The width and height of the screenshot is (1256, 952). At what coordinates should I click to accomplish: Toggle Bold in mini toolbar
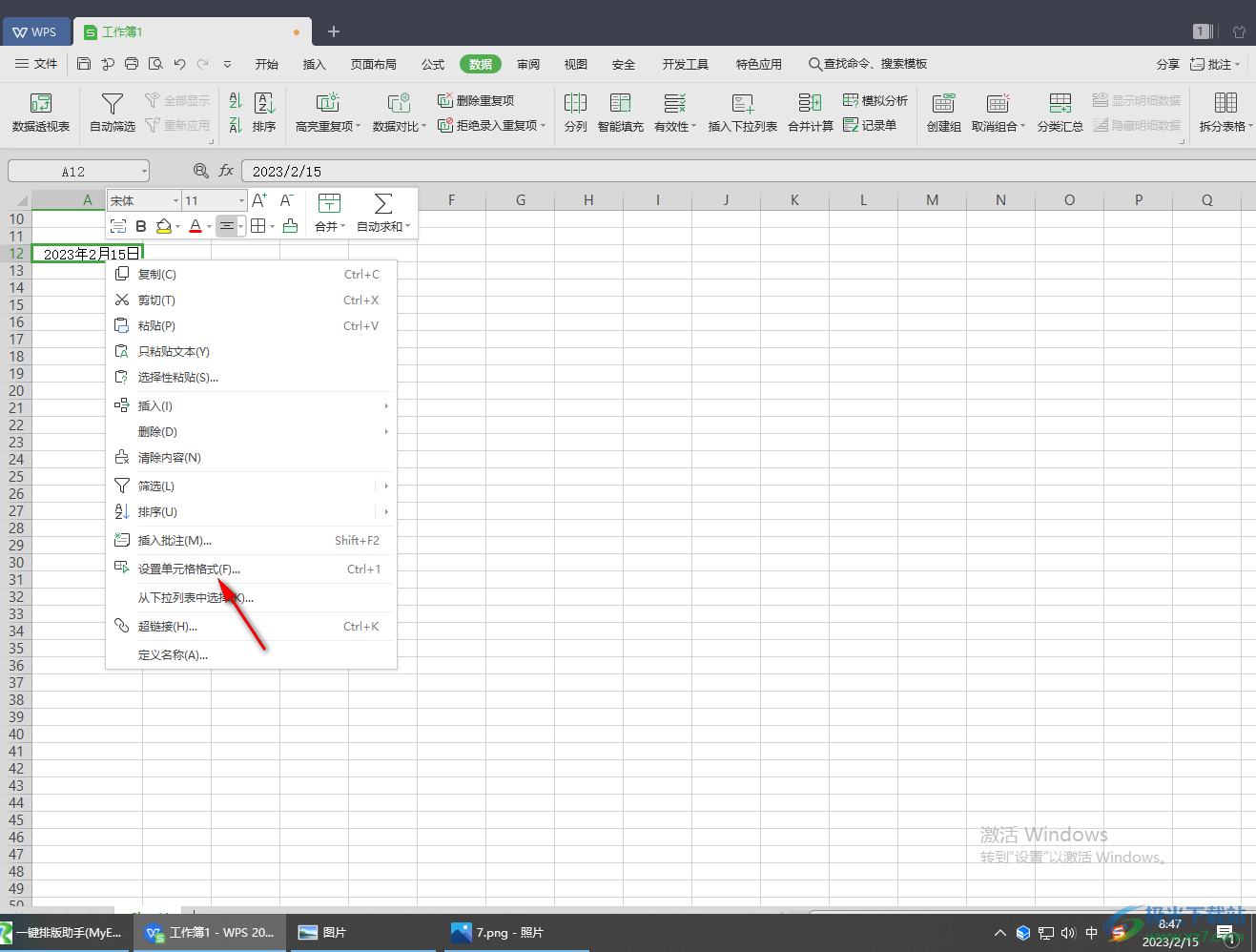tap(141, 226)
